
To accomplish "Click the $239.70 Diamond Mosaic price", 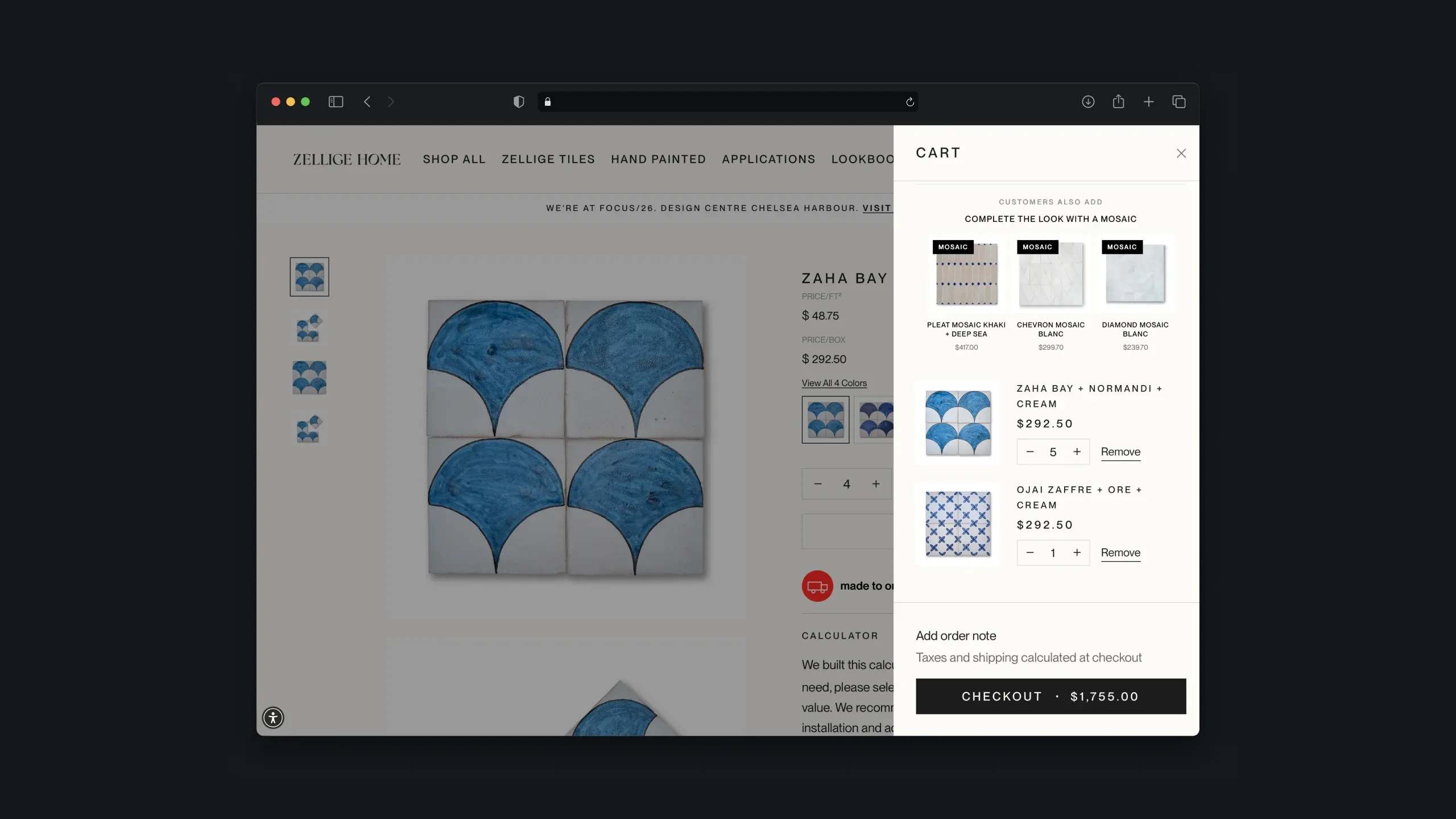I will pyautogui.click(x=1135, y=348).
